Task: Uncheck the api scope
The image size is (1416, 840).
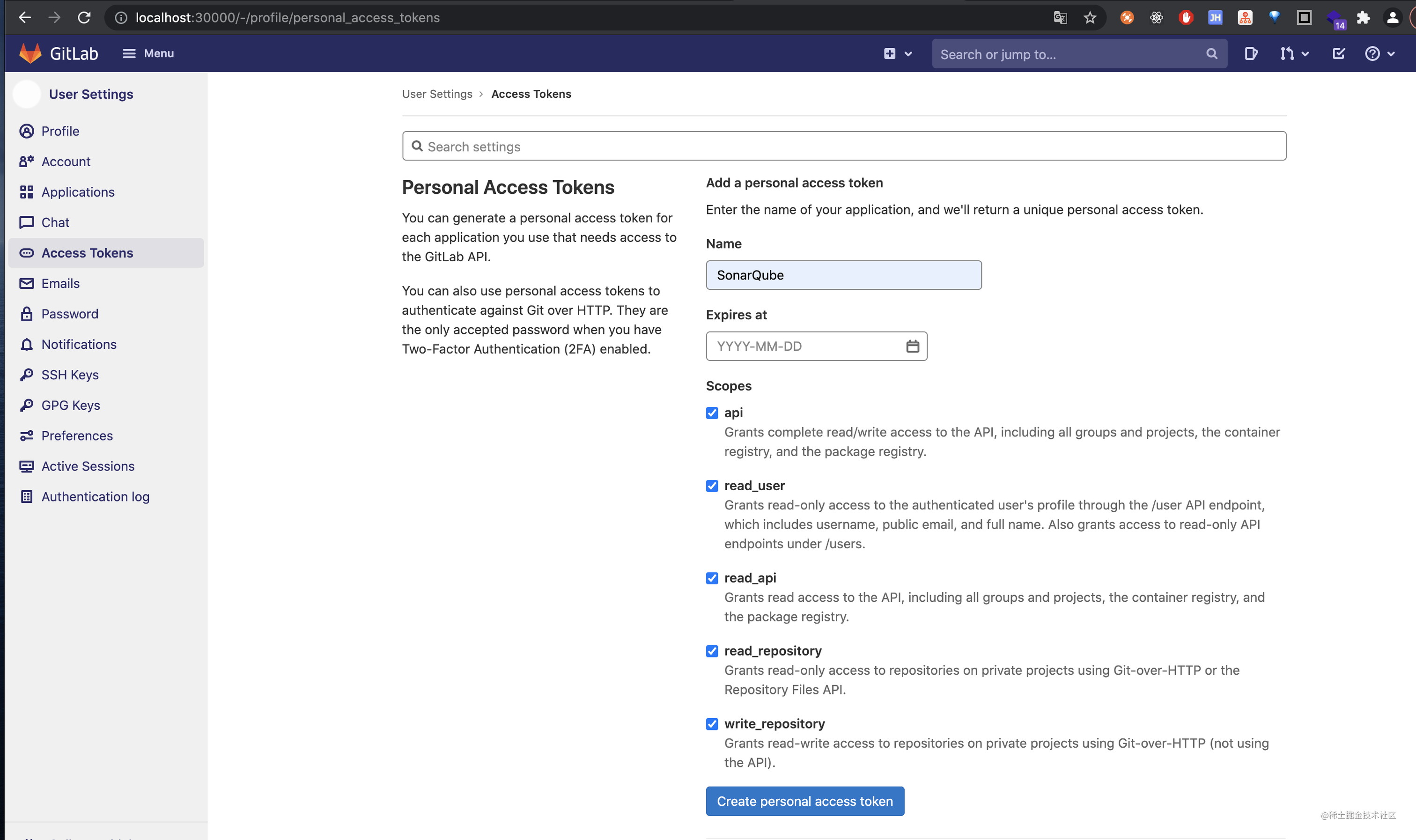Action: tap(713, 413)
